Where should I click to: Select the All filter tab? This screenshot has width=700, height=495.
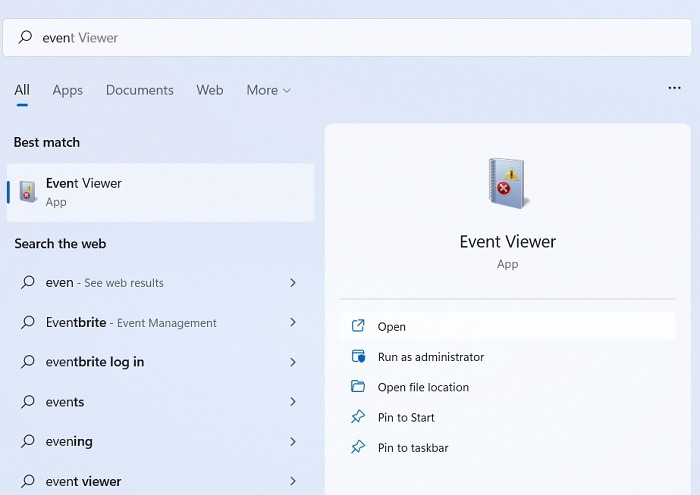(x=22, y=90)
